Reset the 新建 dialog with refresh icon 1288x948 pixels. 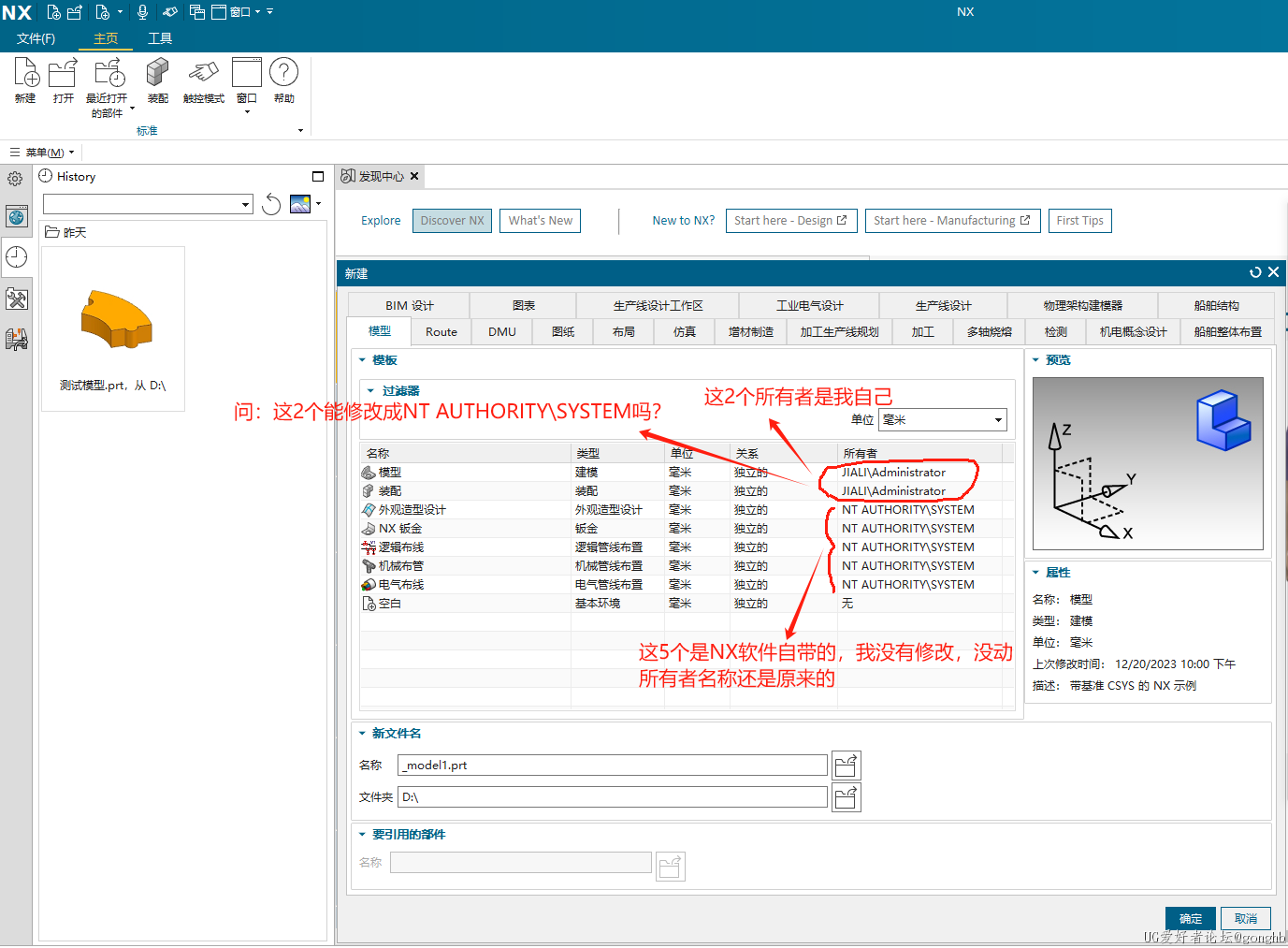click(1255, 272)
